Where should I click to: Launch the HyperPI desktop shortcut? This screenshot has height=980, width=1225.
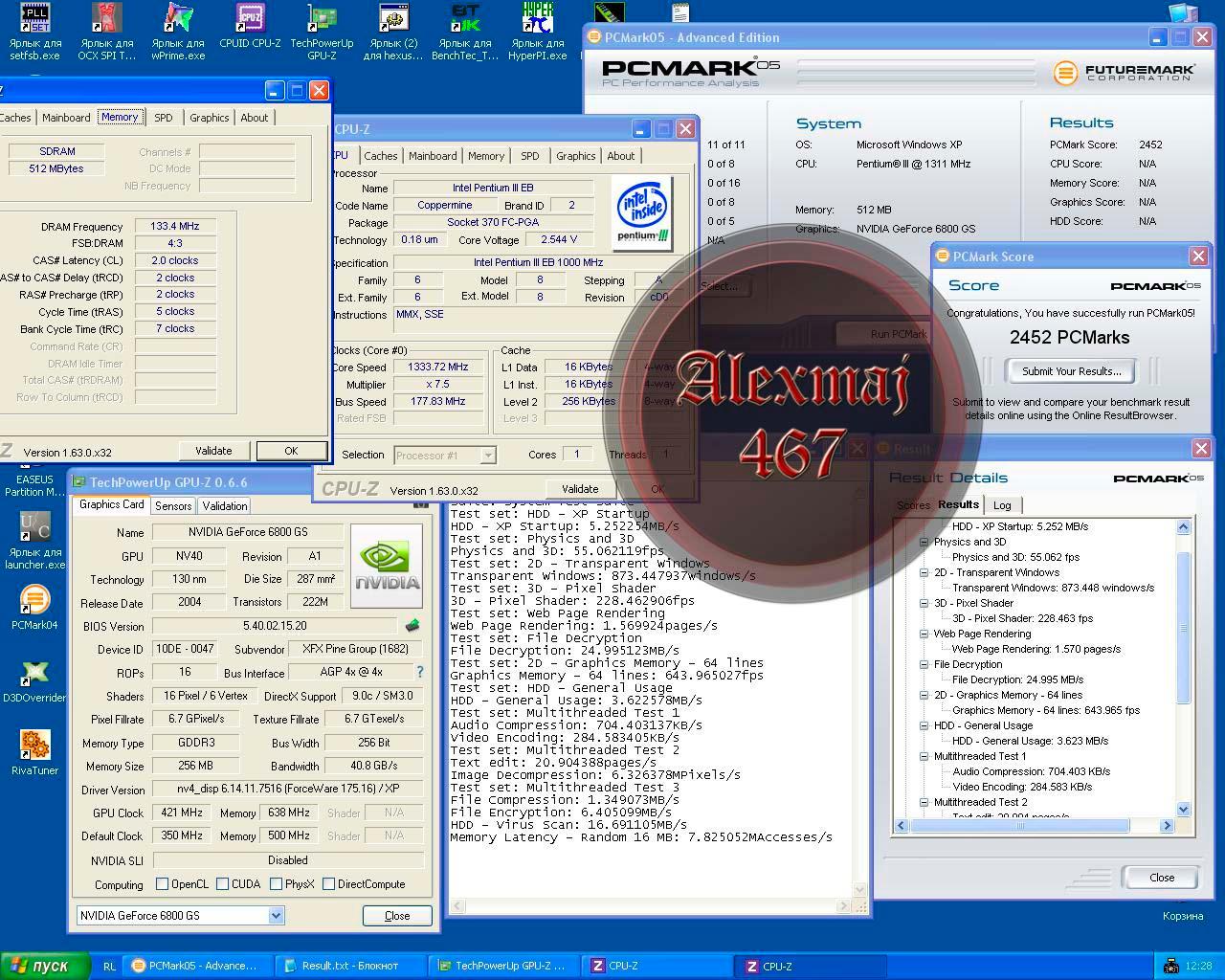[x=538, y=32]
